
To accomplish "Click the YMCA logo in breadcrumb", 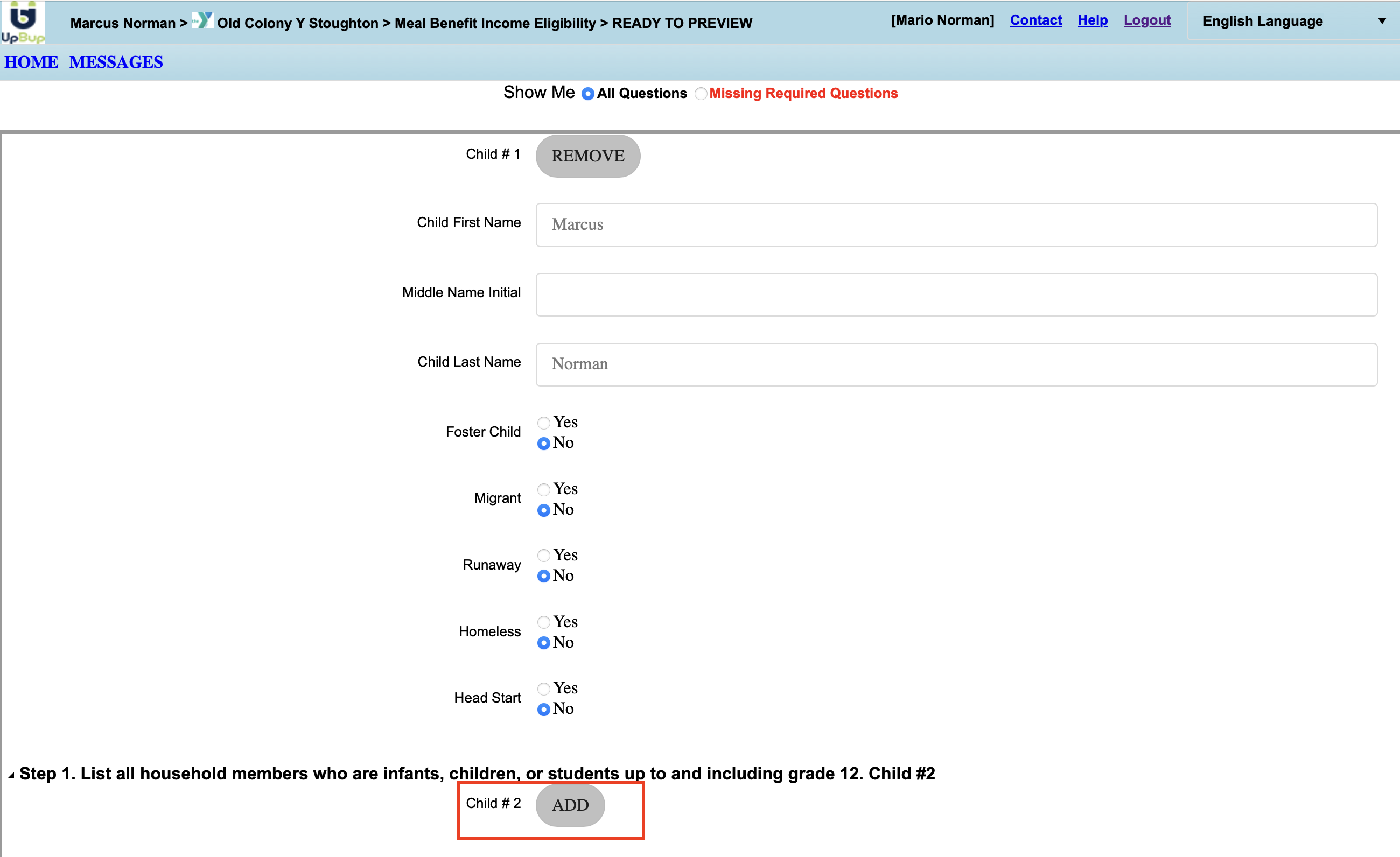I will (x=202, y=20).
